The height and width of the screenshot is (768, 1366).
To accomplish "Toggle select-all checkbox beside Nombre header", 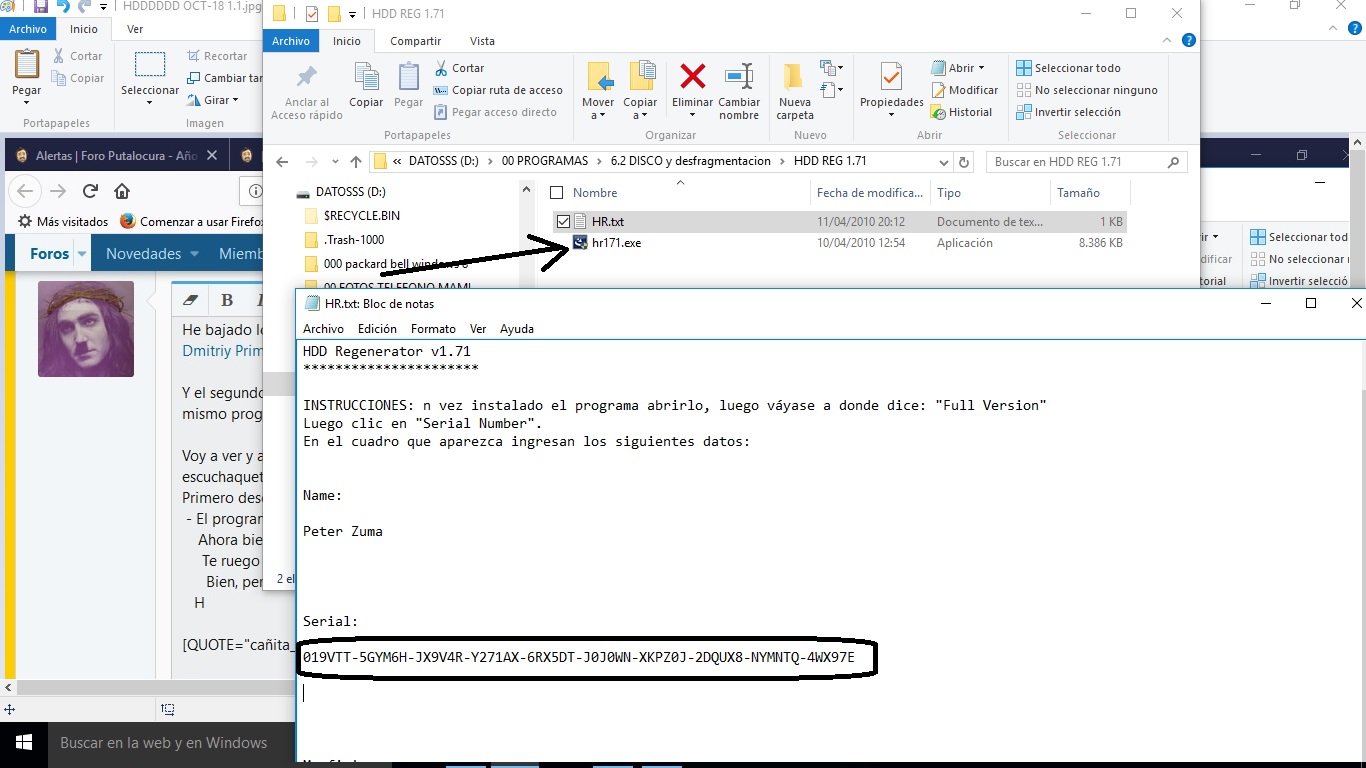I will (555, 193).
